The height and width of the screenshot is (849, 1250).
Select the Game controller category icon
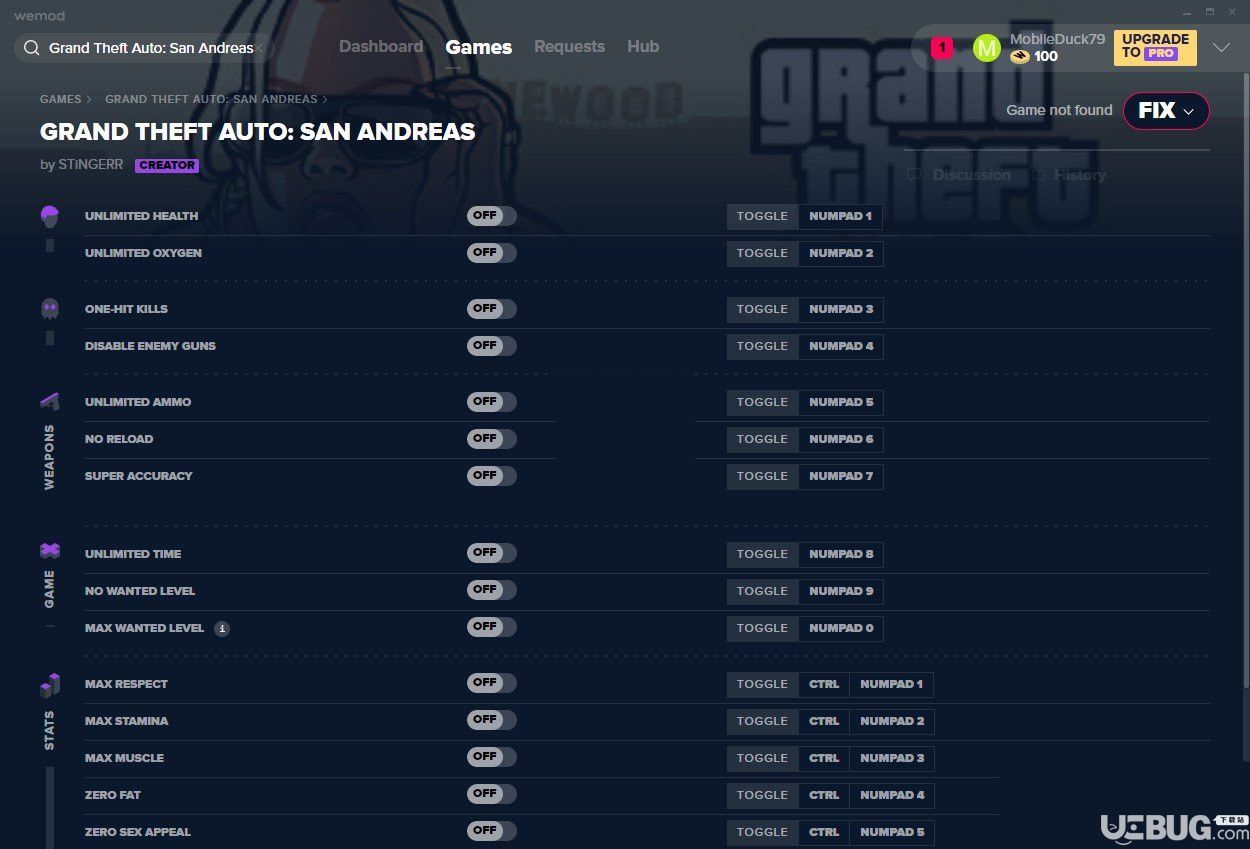49,551
